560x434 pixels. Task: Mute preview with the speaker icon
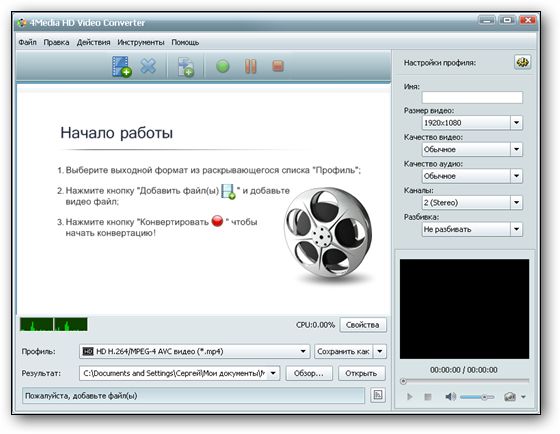tap(450, 397)
